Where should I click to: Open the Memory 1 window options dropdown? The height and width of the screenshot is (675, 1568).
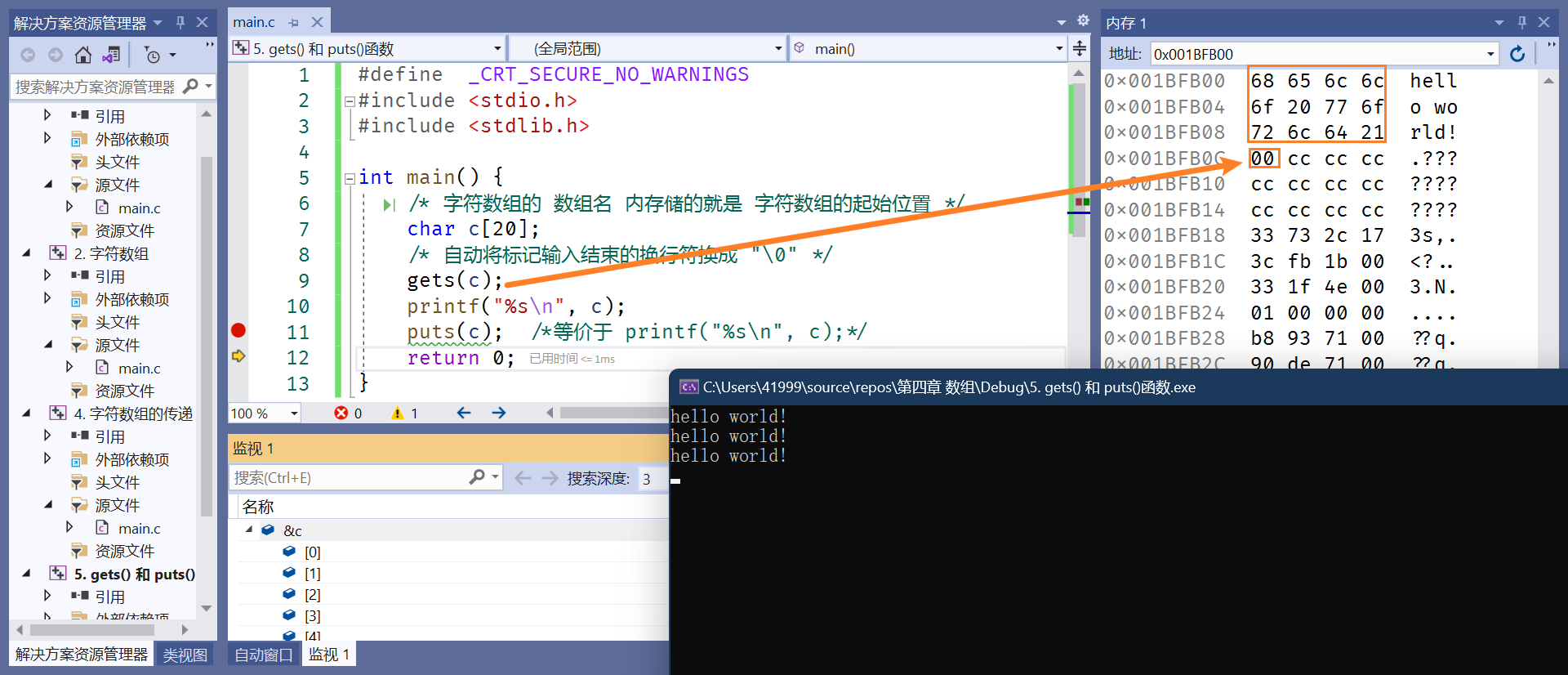click(x=1499, y=22)
